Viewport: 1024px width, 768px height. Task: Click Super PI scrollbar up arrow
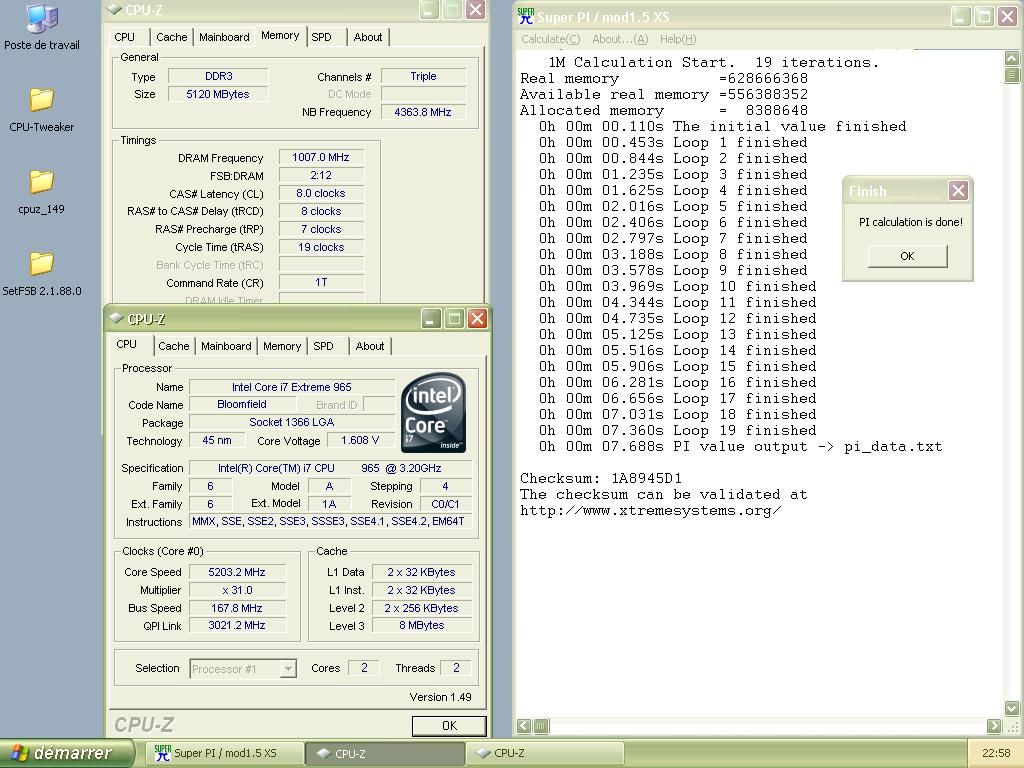point(1012,59)
